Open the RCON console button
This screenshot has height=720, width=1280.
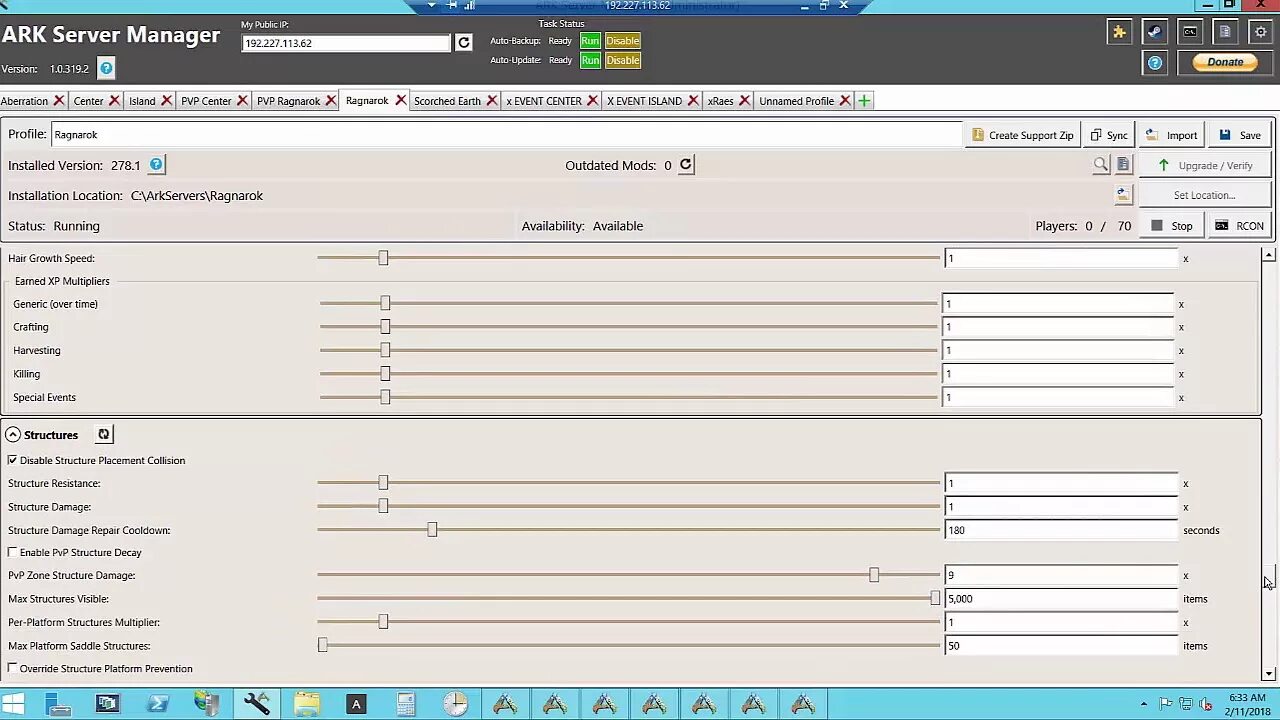tap(1239, 226)
